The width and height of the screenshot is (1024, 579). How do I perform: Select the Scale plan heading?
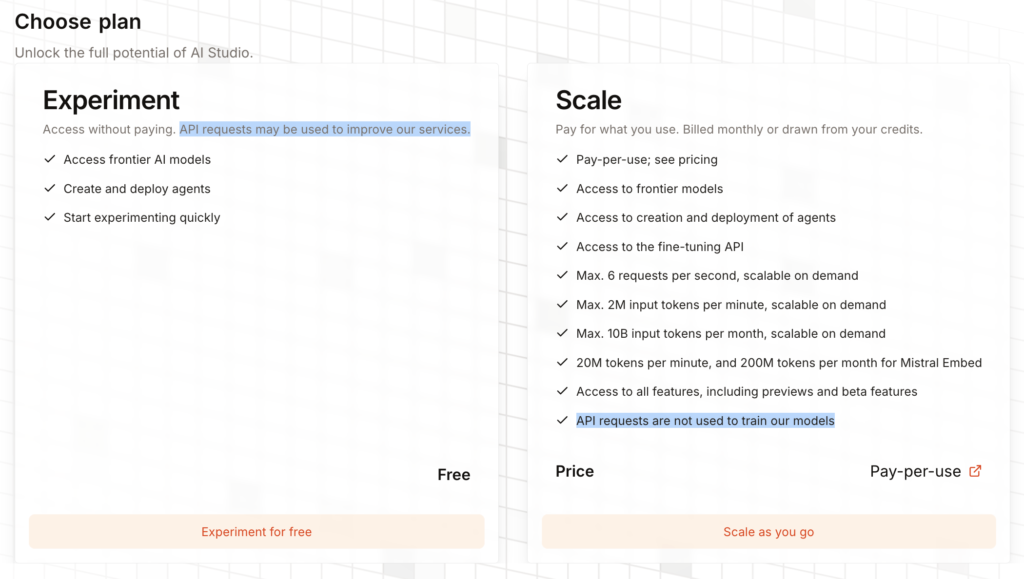[x=588, y=100]
